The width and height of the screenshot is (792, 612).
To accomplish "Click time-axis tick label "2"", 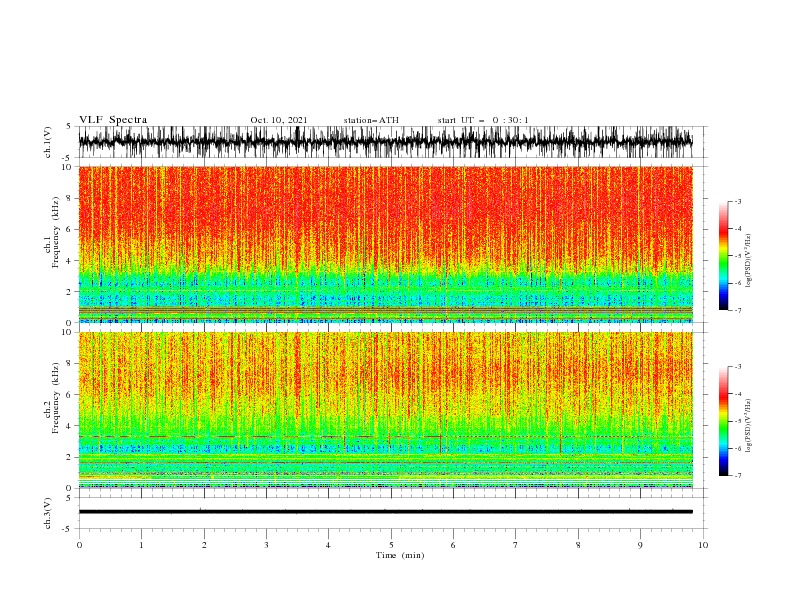I will pyautogui.click(x=204, y=545).
